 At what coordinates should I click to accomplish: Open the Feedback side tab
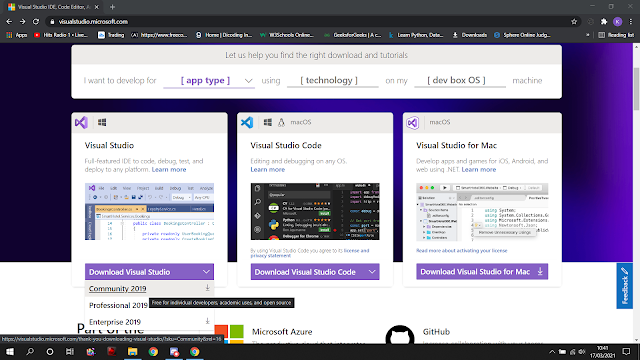(624, 286)
